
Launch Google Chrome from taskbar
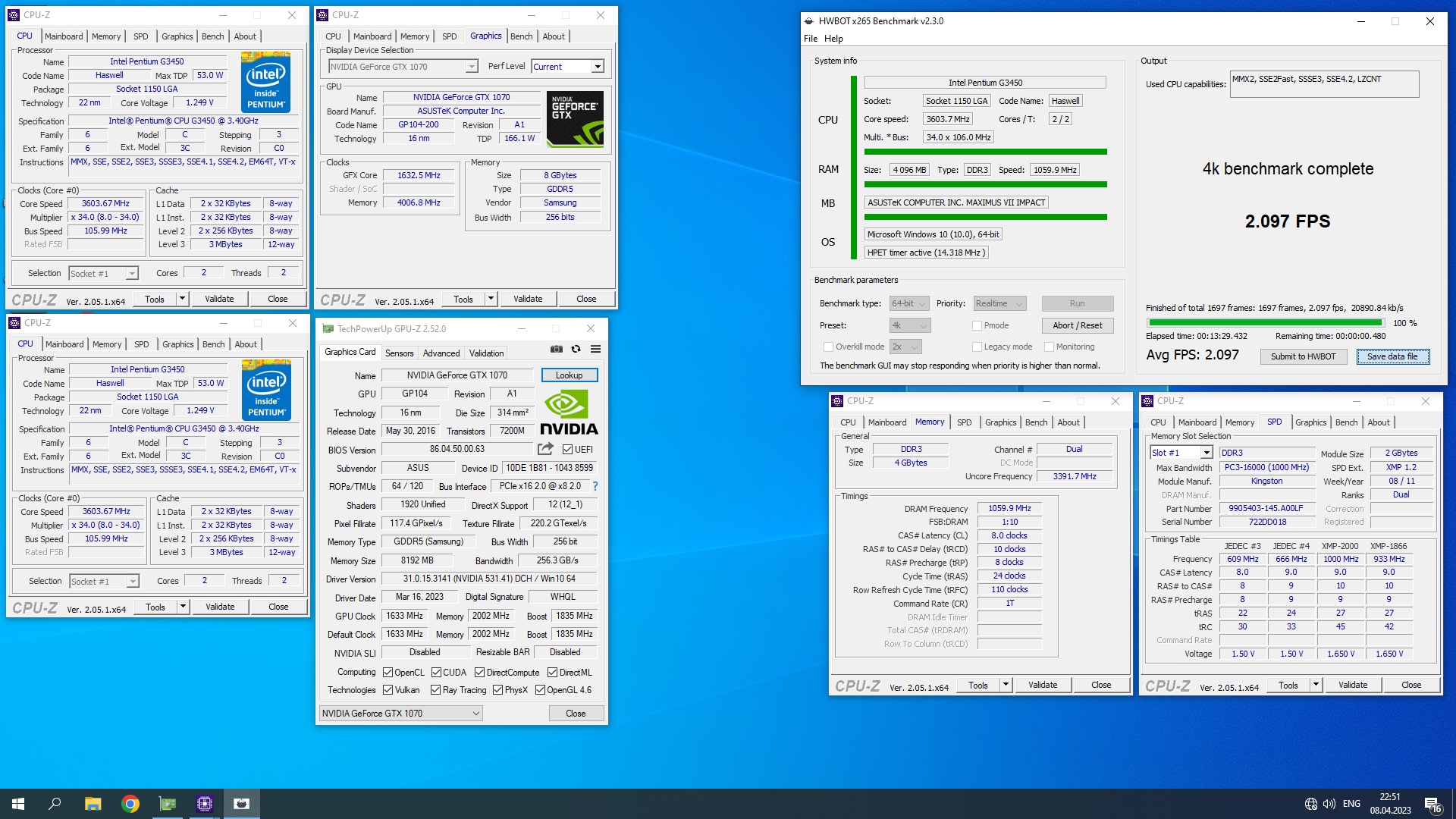click(130, 804)
